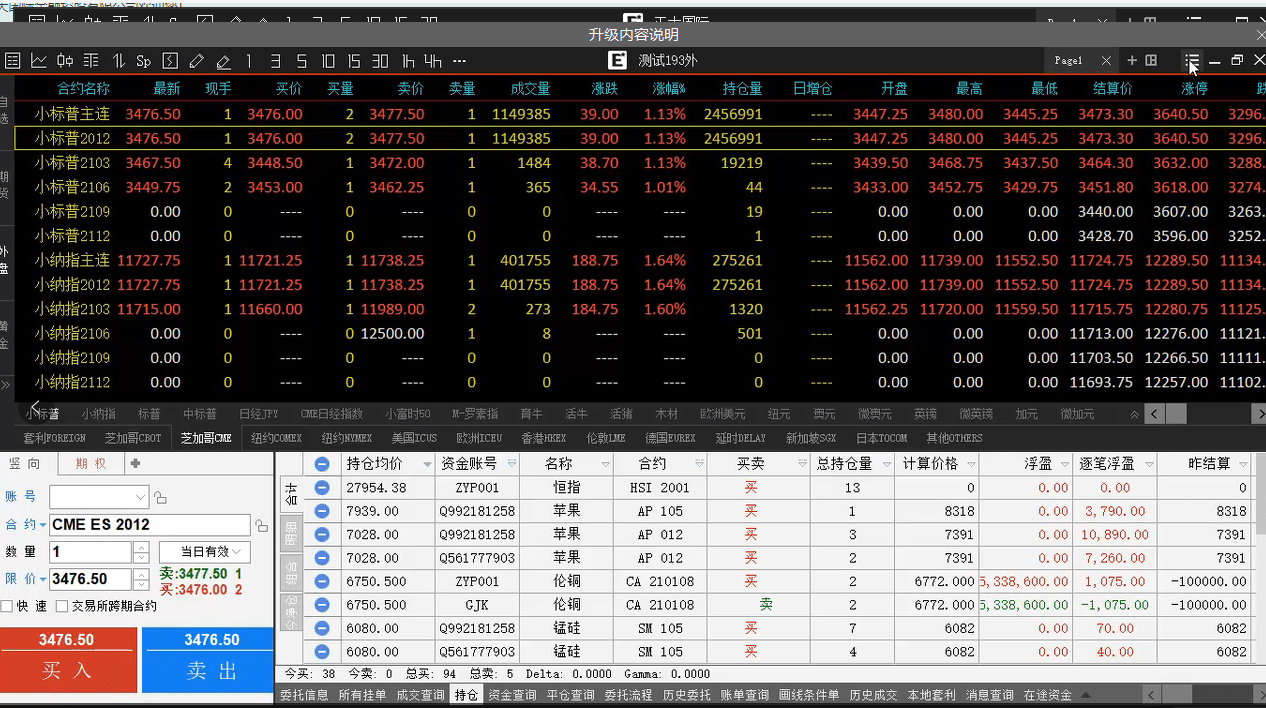The image size is (1266, 708).
Task: Open the tick detail list icon
Action: (x=91, y=61)
